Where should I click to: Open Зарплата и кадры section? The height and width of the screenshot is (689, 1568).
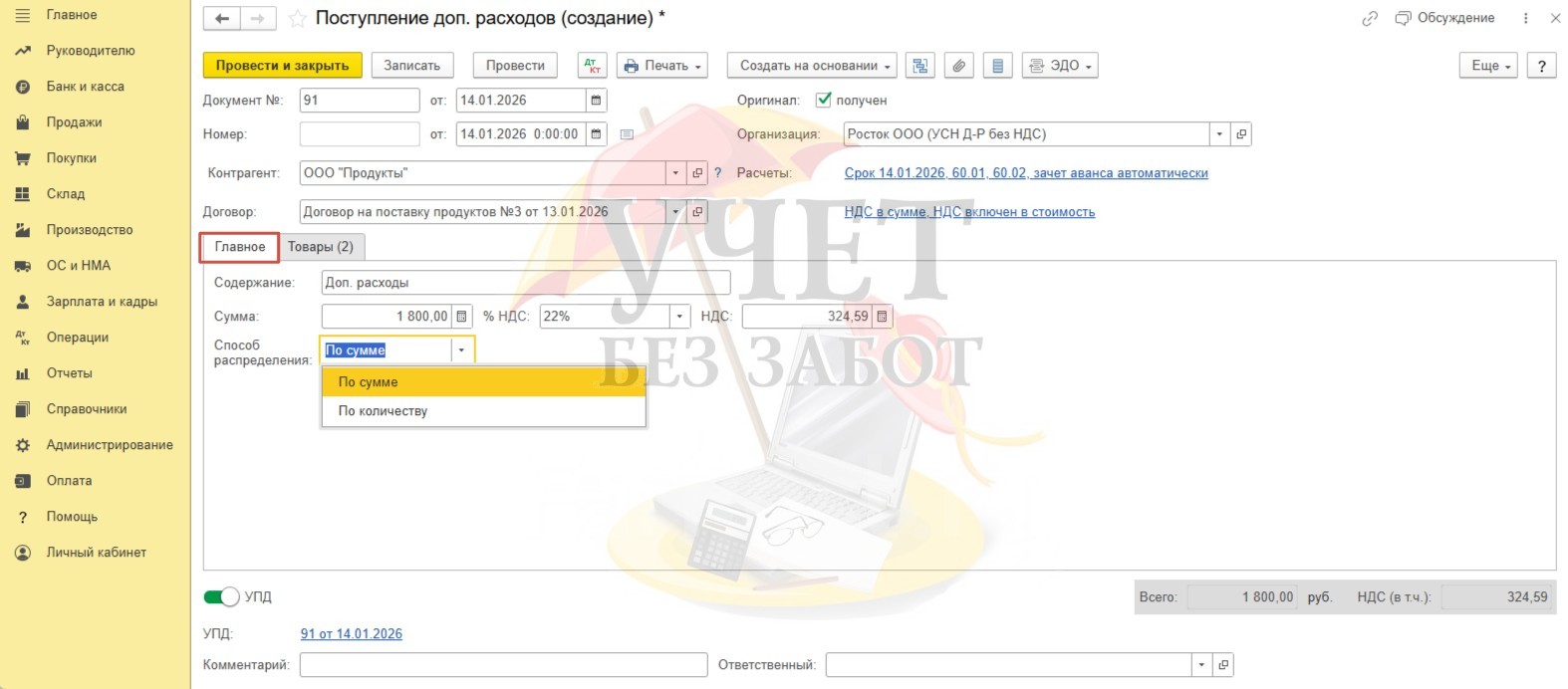(x=102, y=302)
